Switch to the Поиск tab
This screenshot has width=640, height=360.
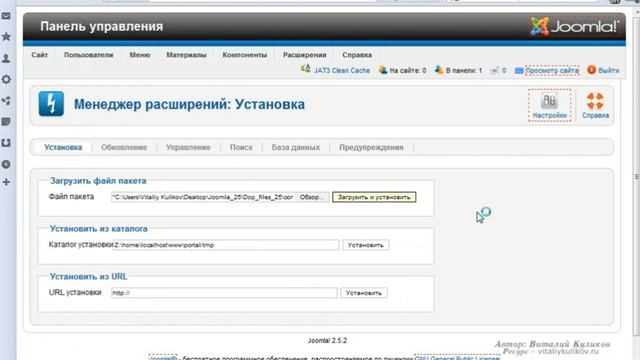pos(241,147)
